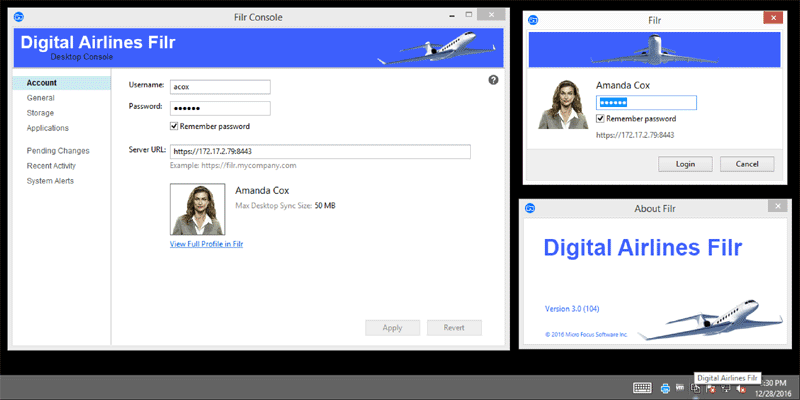
Task: Click the Filr Console title bar logo icon
Action: tap(18, 17)
